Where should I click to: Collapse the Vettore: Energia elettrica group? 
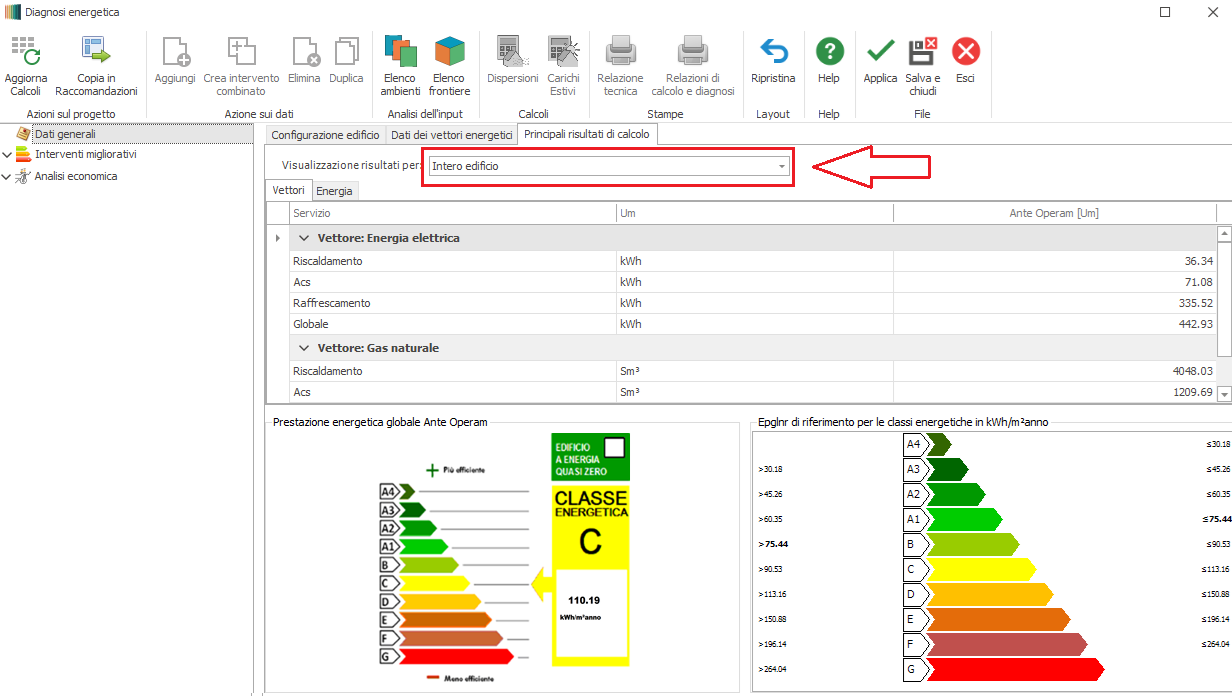point(304,239)
